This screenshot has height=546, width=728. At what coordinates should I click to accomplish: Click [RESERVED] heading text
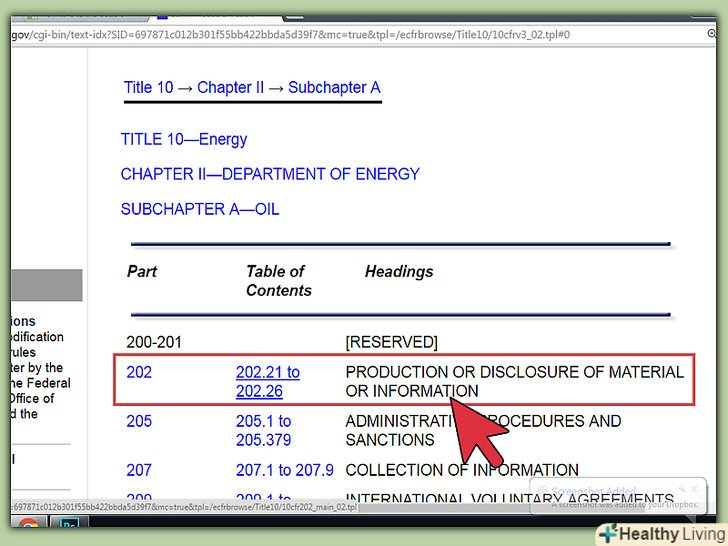pos(391,342)
